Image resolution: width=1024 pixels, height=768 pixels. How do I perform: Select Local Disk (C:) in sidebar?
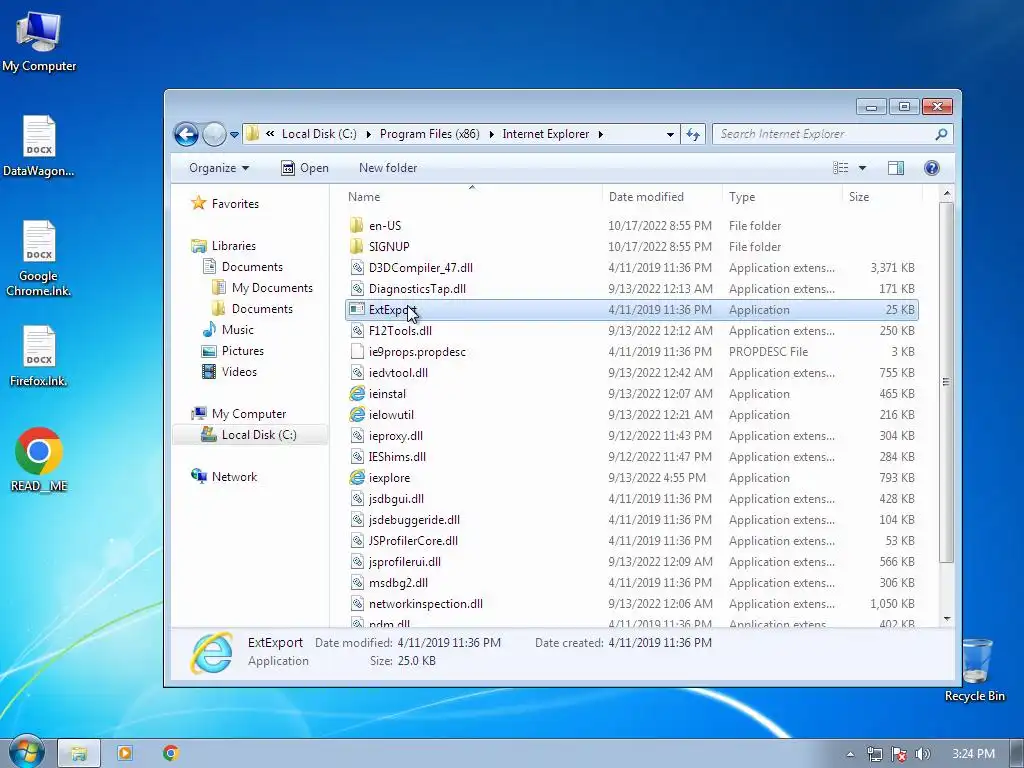[249, 435]
